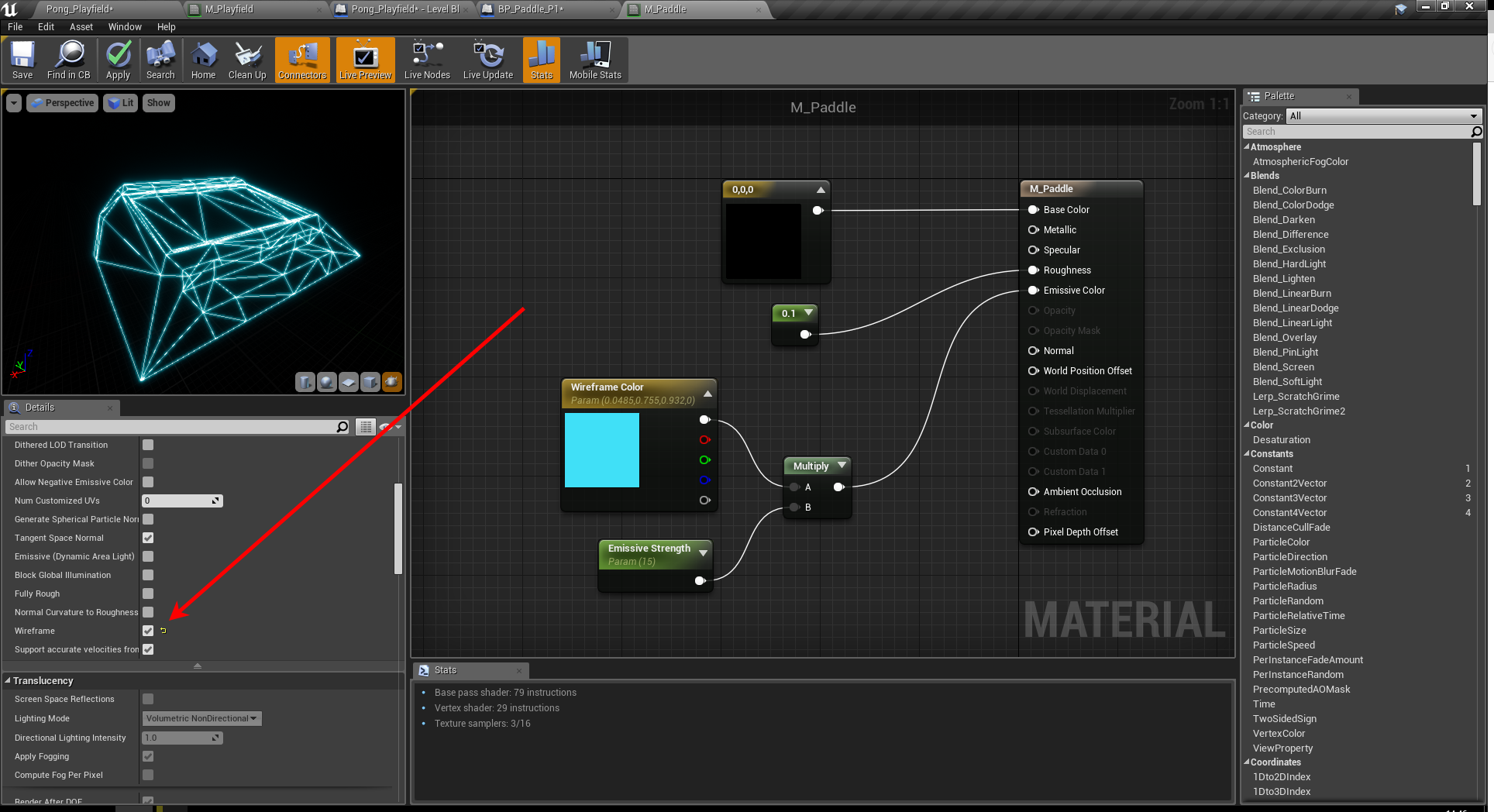Image resolution: width=1494 pixels, height=812 pixels.
Task: Expand the Emissive Strength node
Action: 703,553
